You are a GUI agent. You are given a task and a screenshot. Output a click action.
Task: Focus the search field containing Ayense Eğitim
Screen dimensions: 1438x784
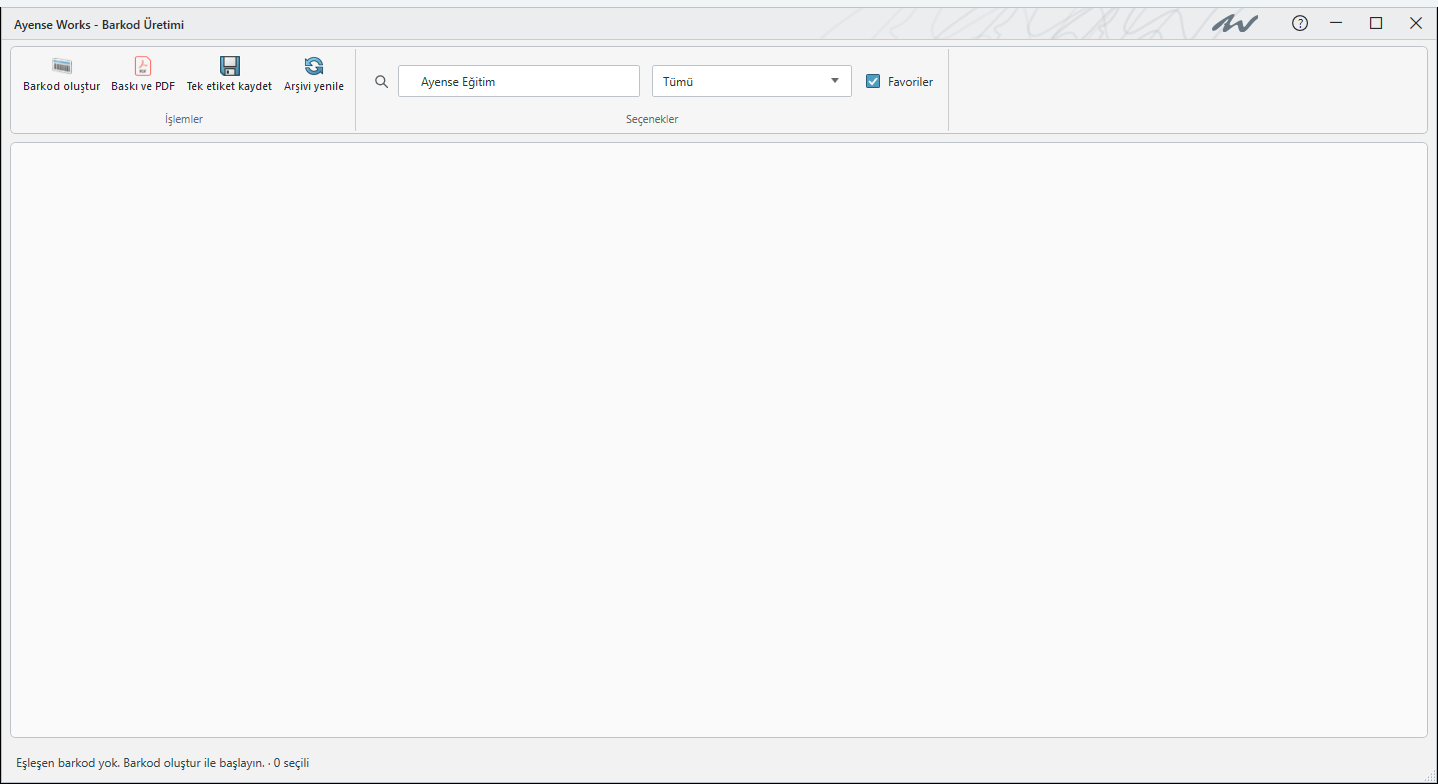(519, 82)
